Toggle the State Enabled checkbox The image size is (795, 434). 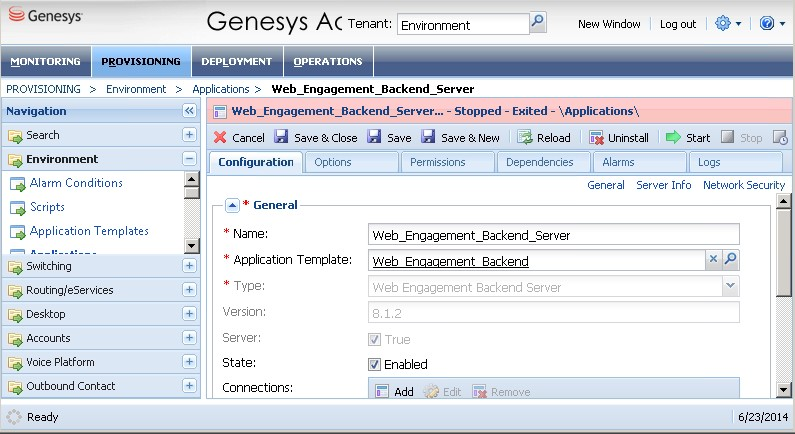pyautogui.click(x=374, y=364)
